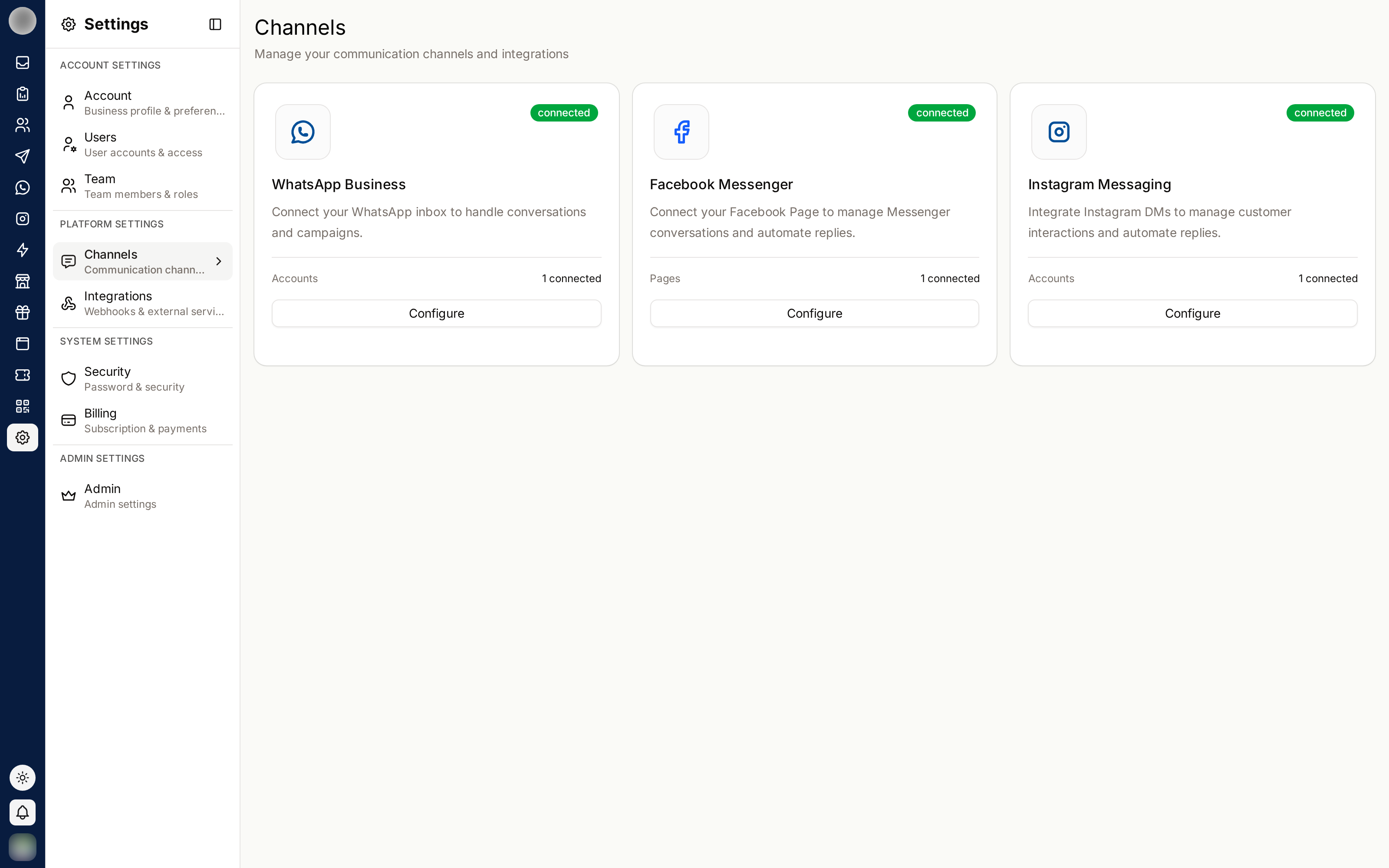Open the Instagram icon in left rail
1389x868 pixels.
point(23,219)
